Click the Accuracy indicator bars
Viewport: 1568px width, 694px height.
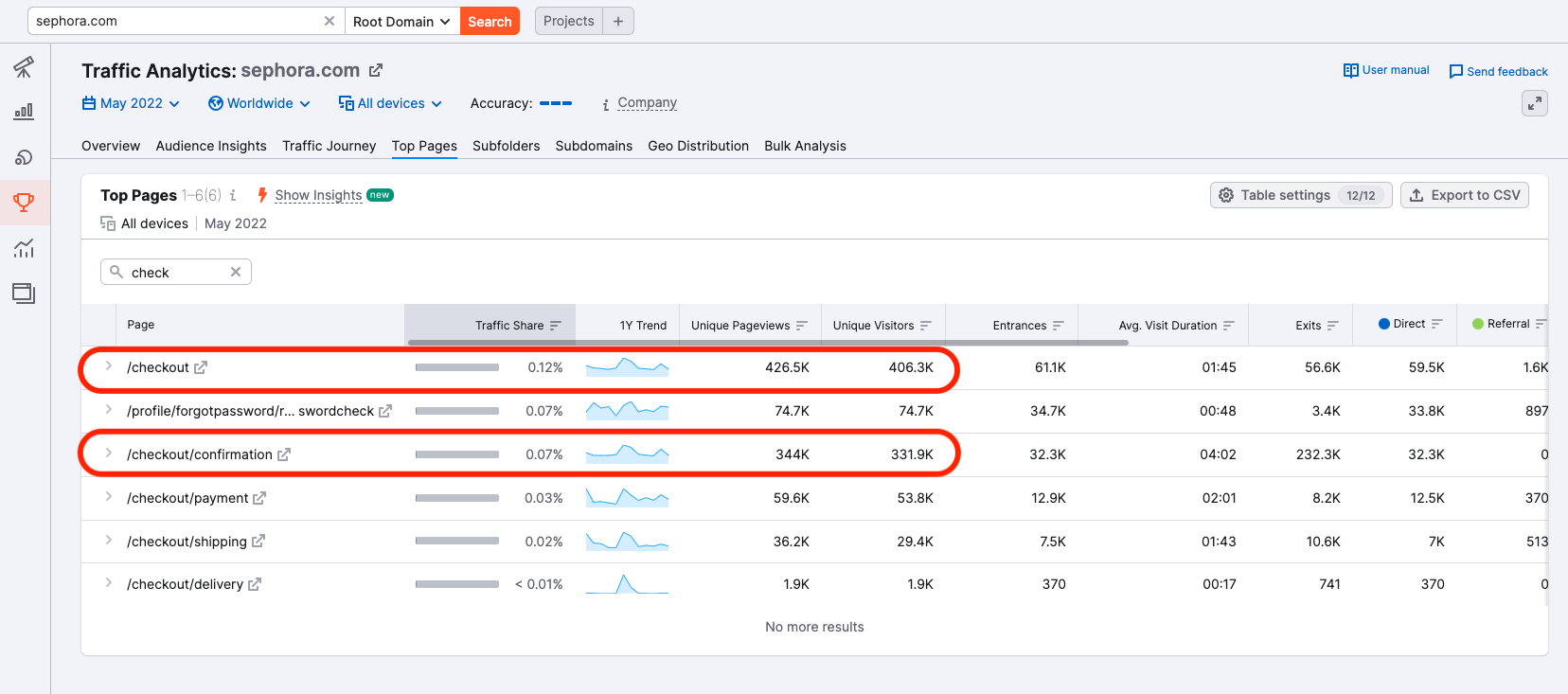tap(556, 103)
